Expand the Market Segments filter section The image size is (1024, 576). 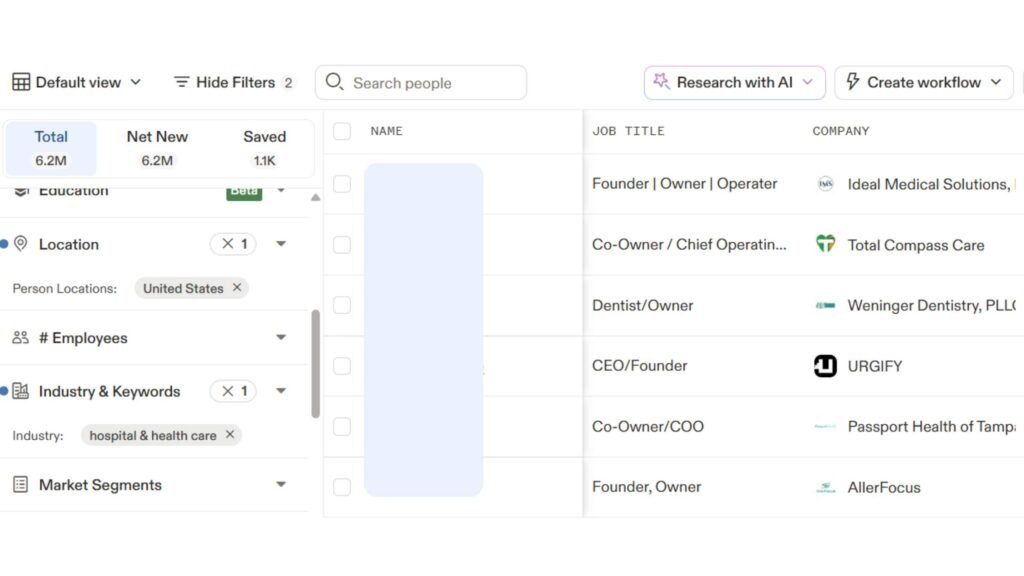tap(281, 484)
